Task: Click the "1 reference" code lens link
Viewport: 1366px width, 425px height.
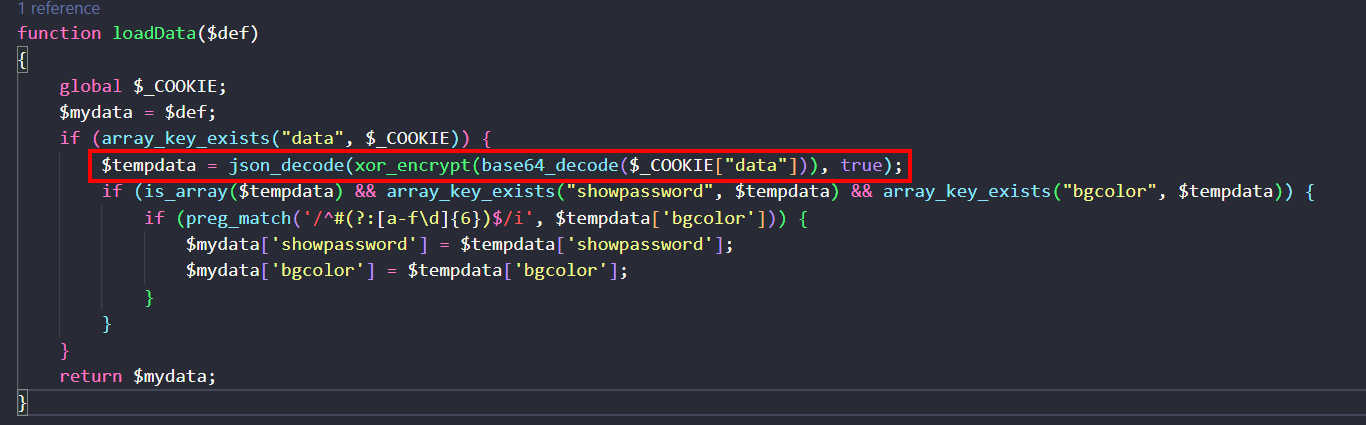Action: pos(59,9)
